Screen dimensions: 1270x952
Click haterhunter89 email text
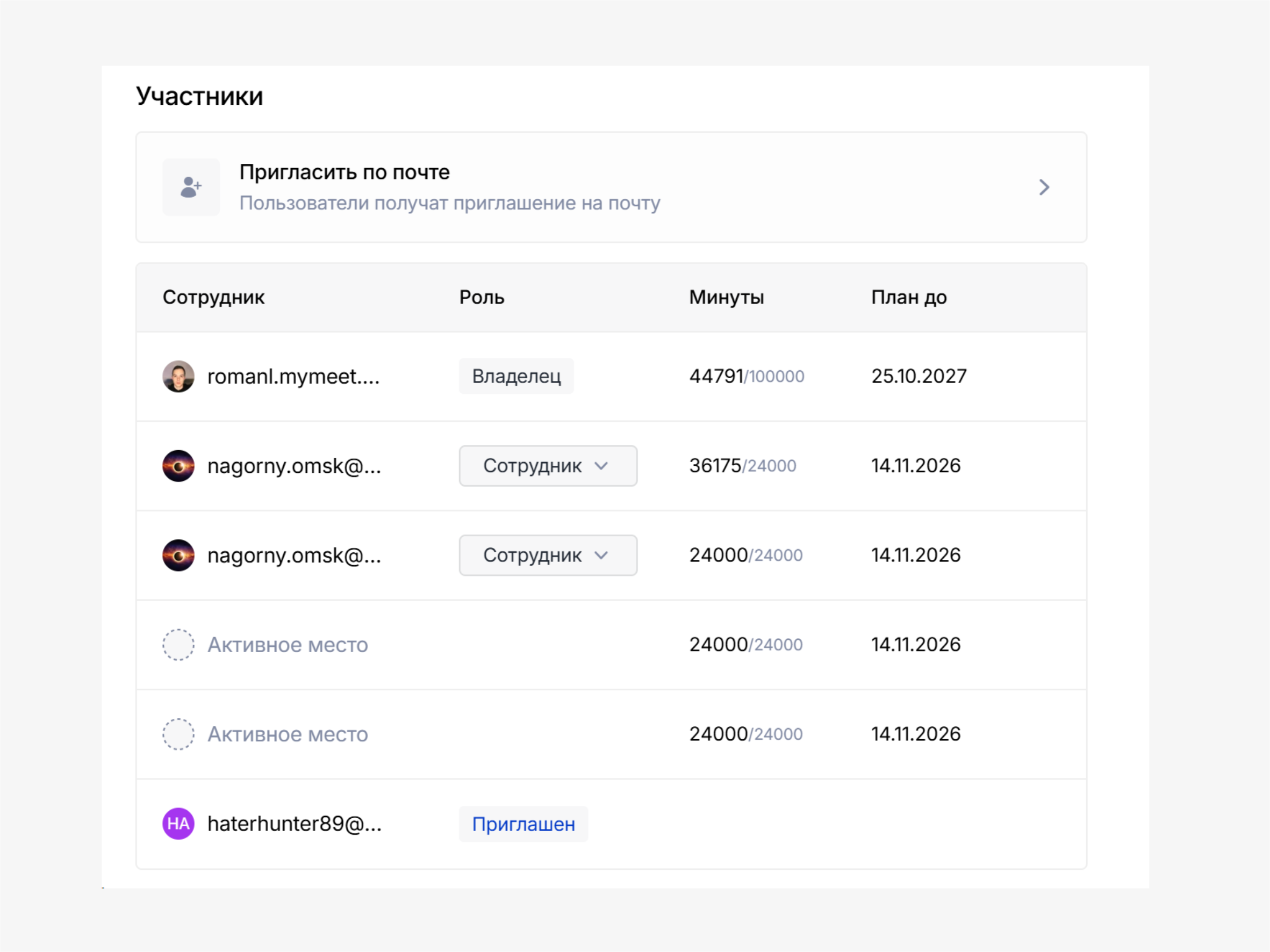(294, 824)
